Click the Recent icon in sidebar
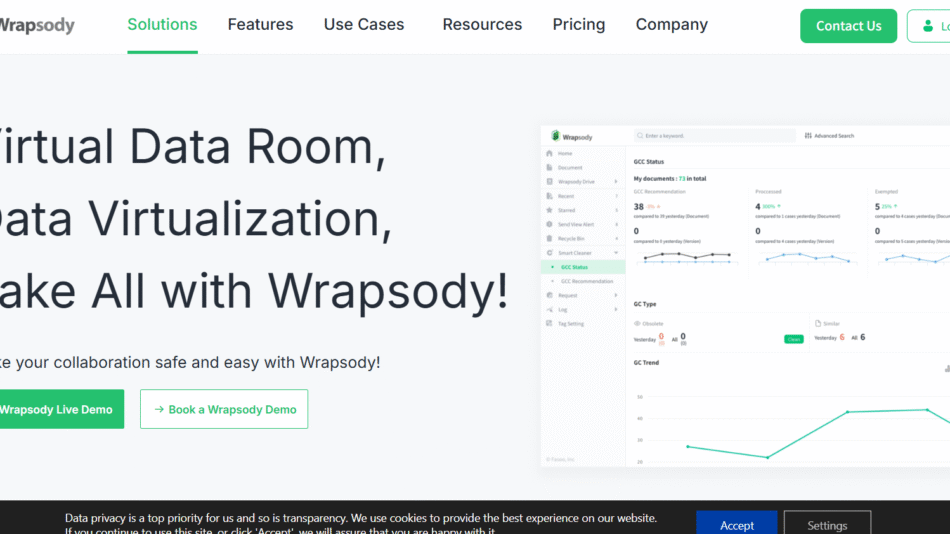 point(550,196)
